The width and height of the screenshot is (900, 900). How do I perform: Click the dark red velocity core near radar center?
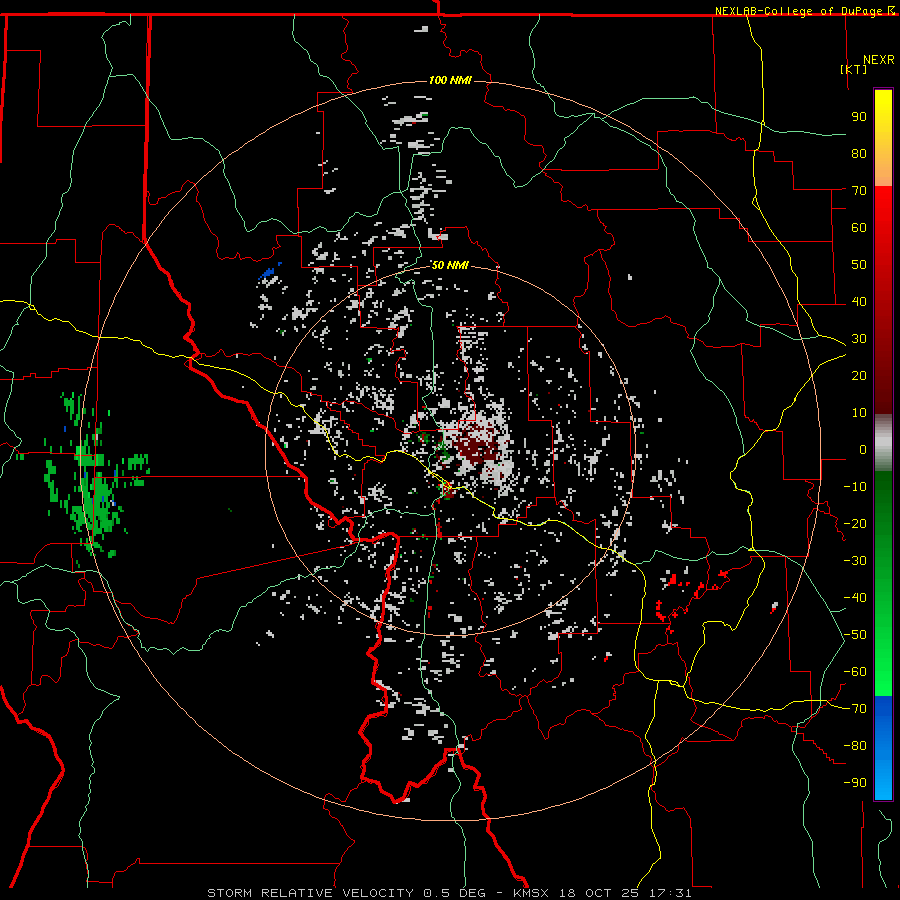(x=475, y=447)
